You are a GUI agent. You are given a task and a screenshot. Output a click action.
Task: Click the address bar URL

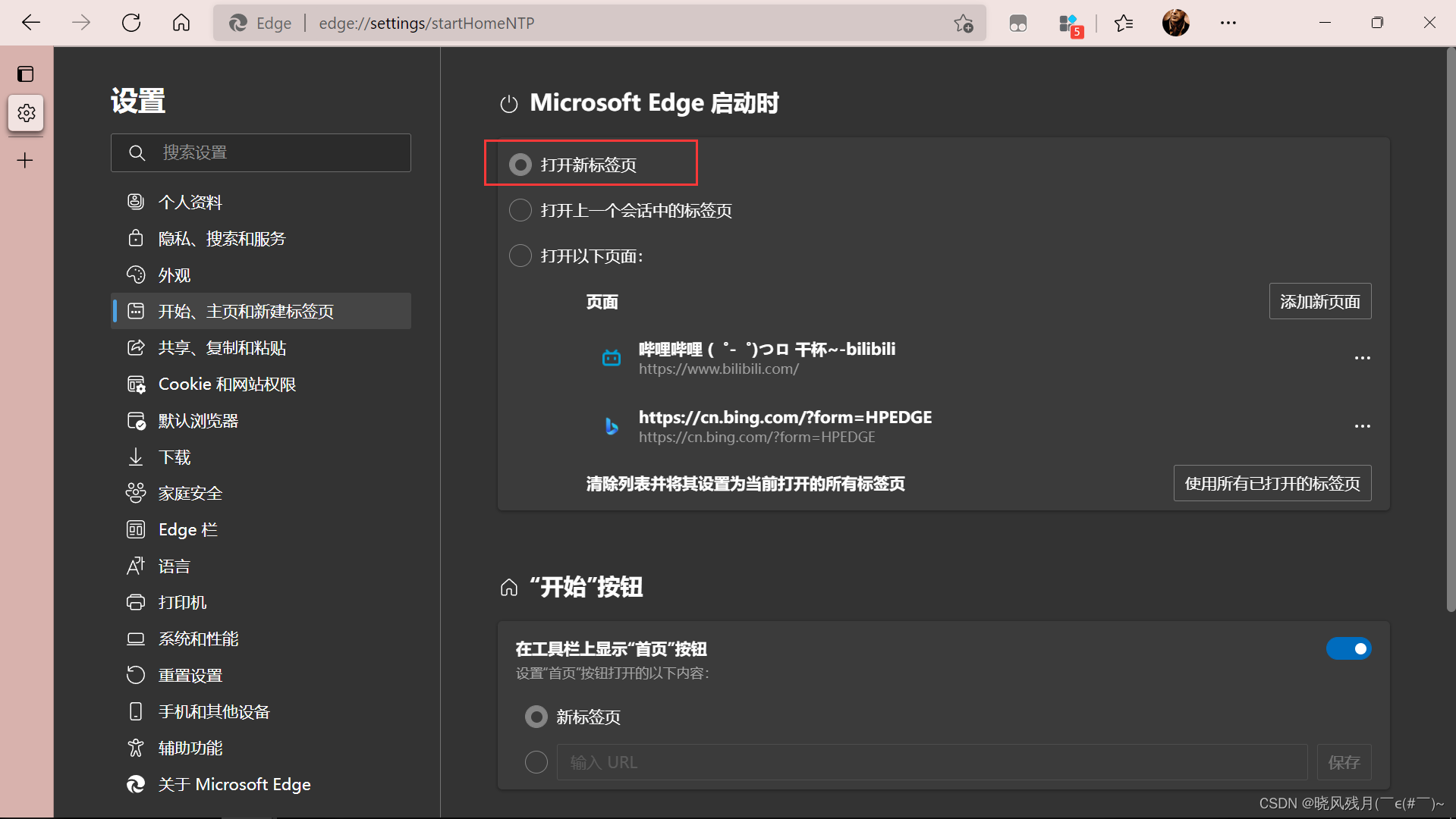click(x=426, y=24)
